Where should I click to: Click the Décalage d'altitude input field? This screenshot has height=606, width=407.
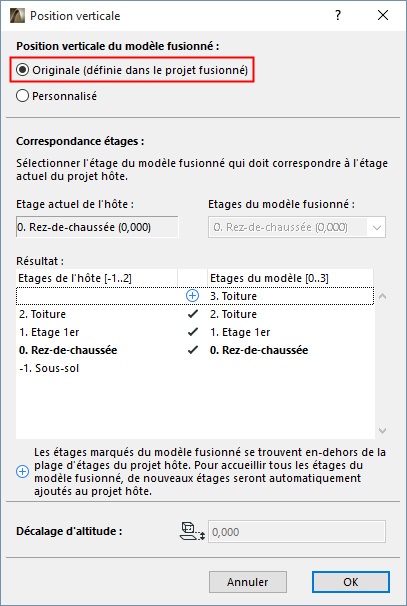[x=297, y=532]
